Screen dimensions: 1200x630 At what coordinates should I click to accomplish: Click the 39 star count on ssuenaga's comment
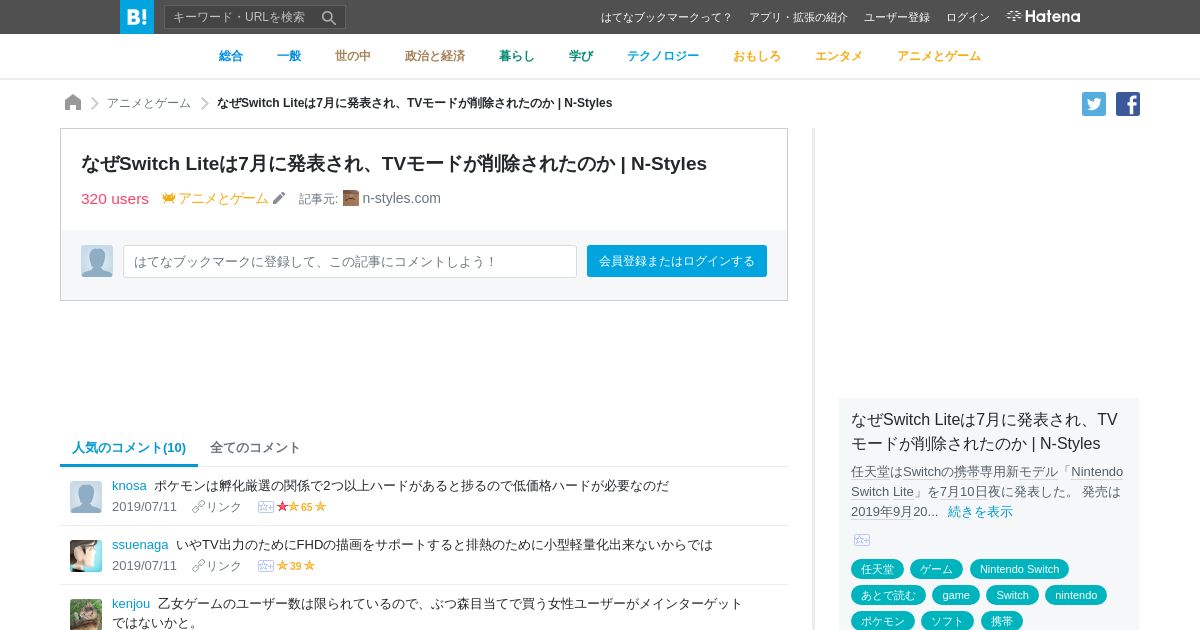[296, 566]
